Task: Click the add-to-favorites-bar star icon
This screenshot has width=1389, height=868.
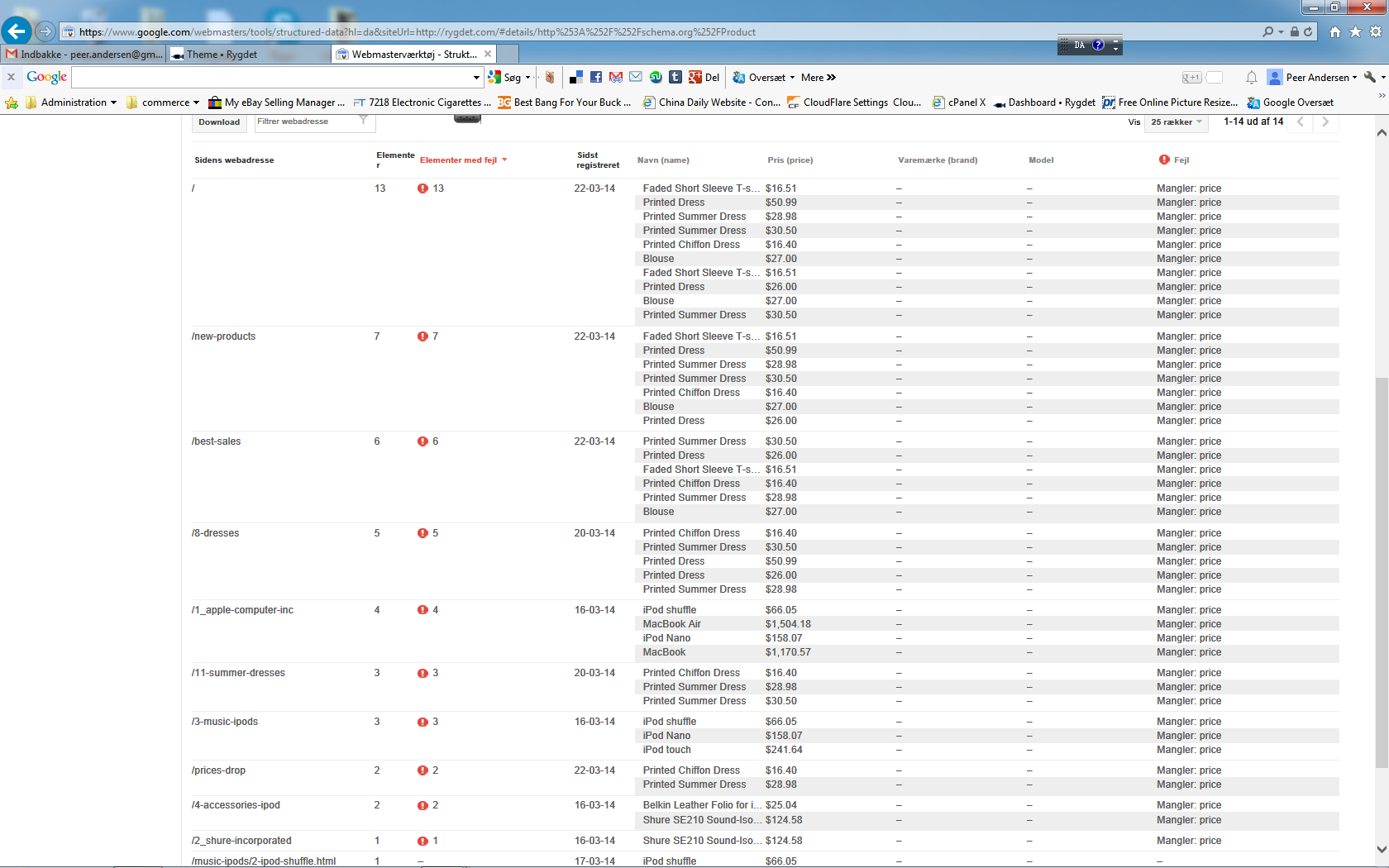Action: [11, 103]
